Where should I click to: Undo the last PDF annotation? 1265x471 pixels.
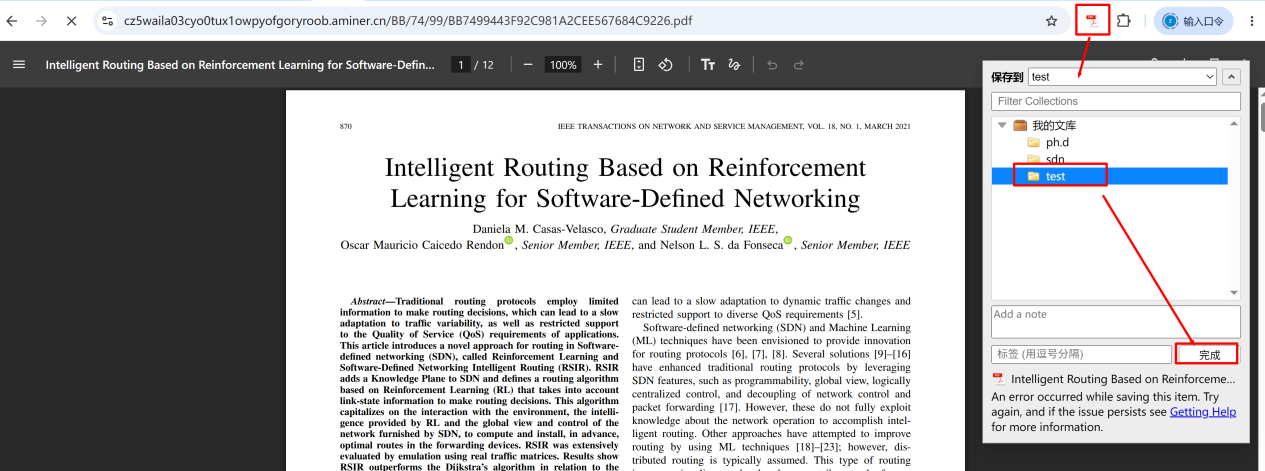772,64
